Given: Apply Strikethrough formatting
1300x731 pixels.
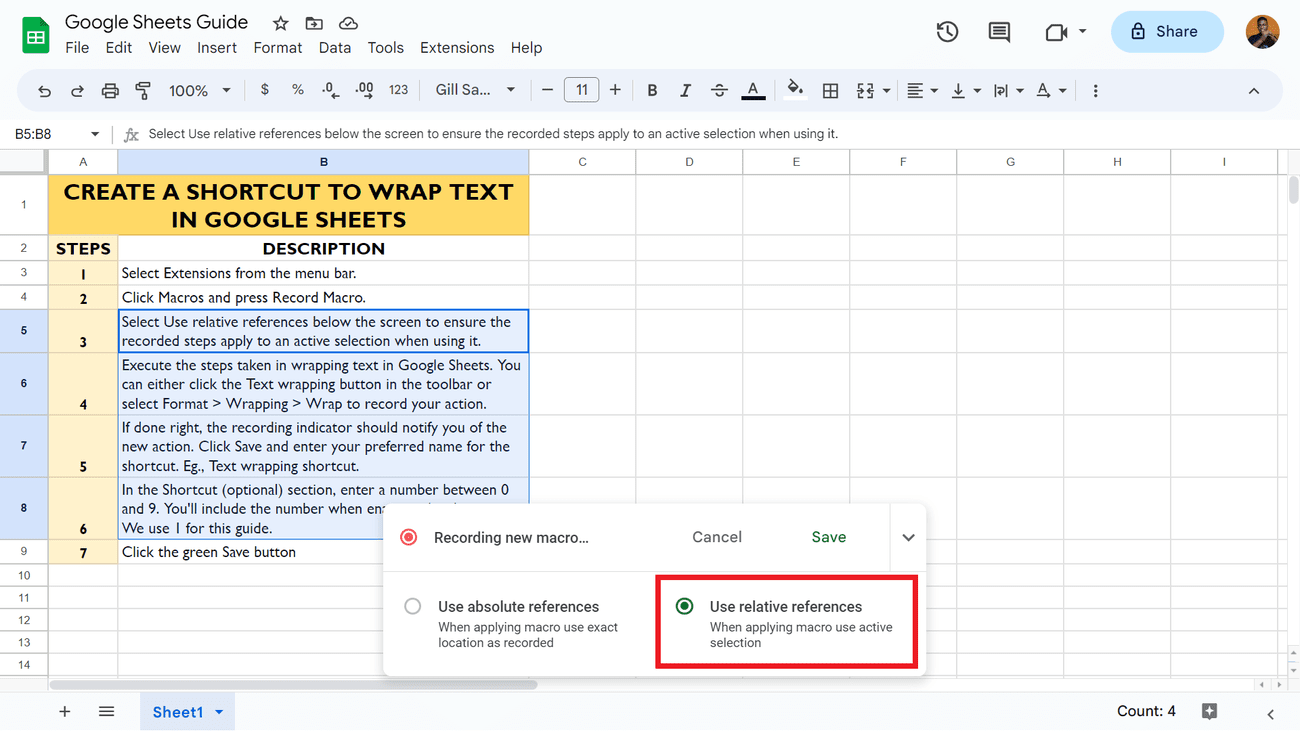Looking at the screenshot, I should [x=719, y=91].
